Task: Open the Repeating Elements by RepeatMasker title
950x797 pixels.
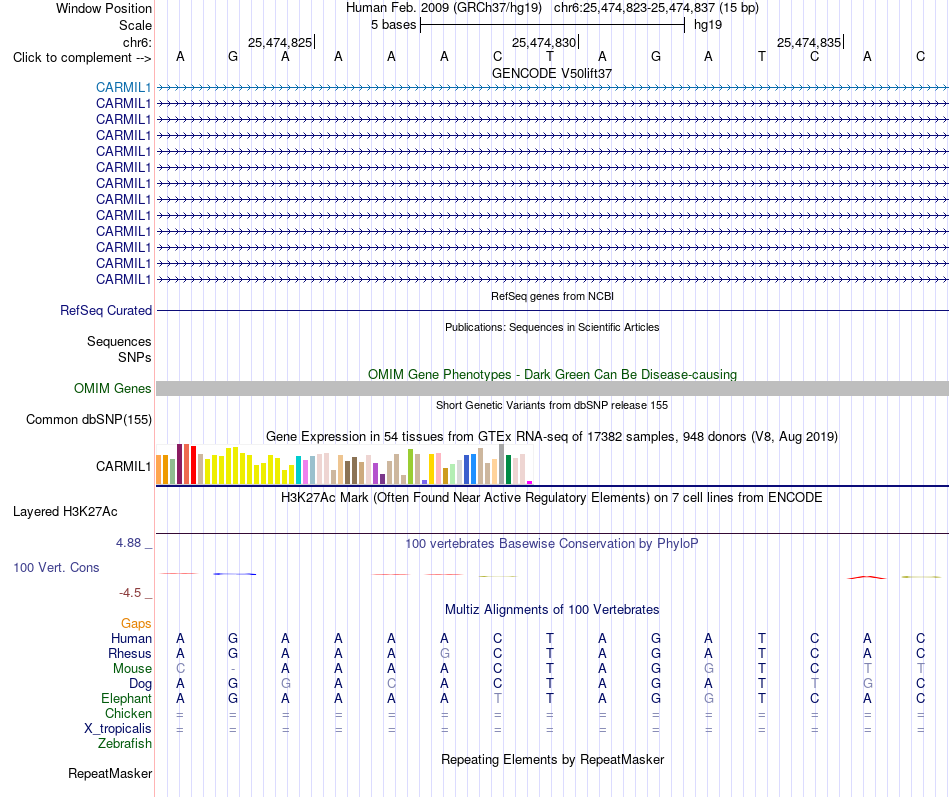Action: point(552,759)
